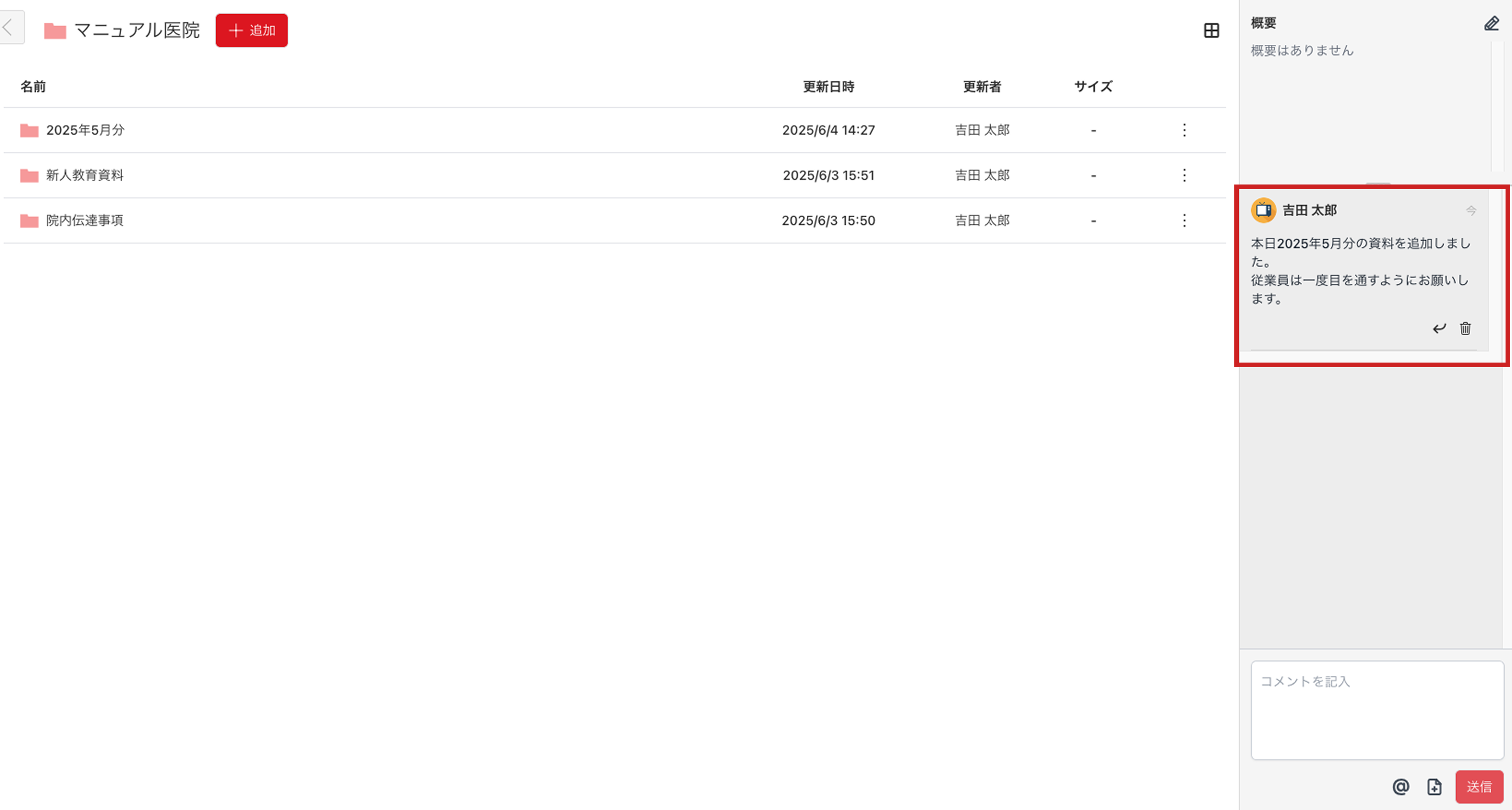Click folder icon of 2025年5月分 row
This screenshot has width=1512, height=810.
30,130
